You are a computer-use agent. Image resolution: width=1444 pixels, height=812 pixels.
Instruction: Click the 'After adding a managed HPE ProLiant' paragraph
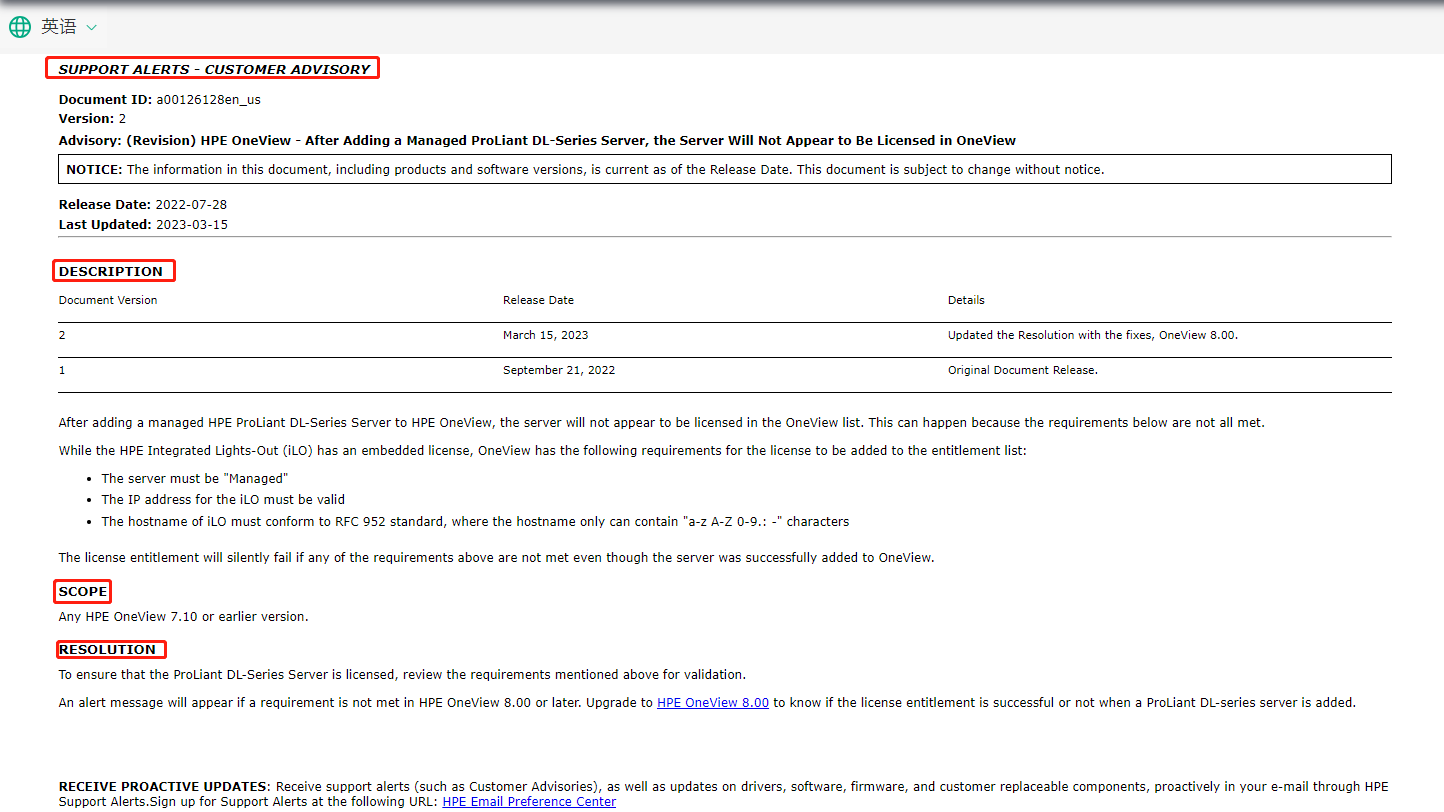point(661,423)
